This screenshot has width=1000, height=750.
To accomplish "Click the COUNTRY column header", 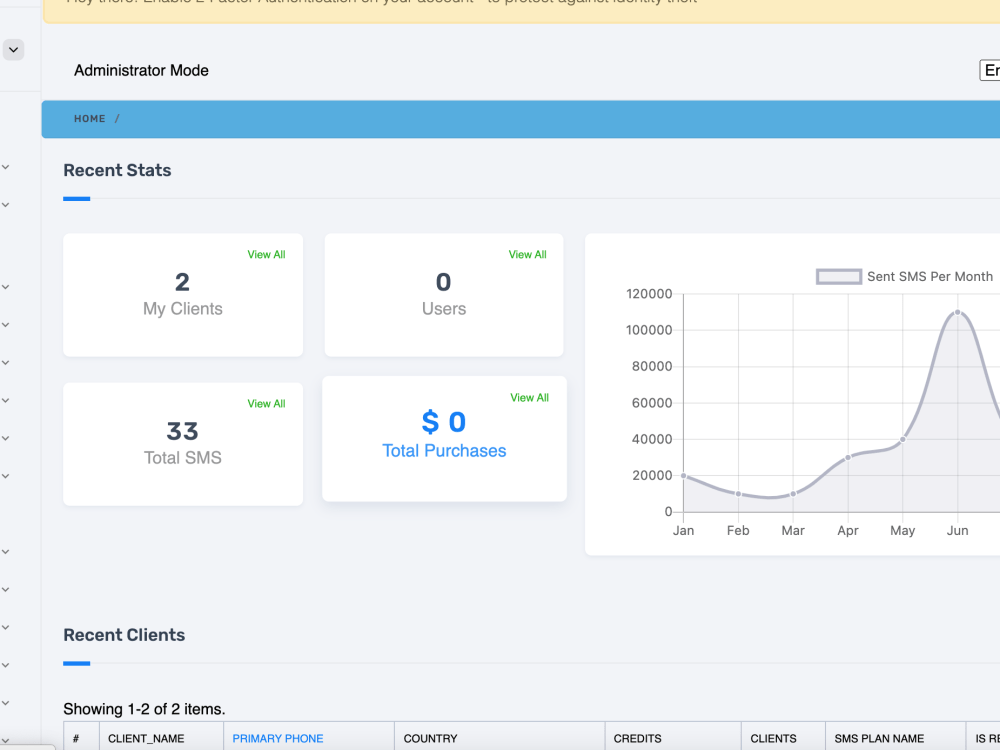I will point(430,739).
